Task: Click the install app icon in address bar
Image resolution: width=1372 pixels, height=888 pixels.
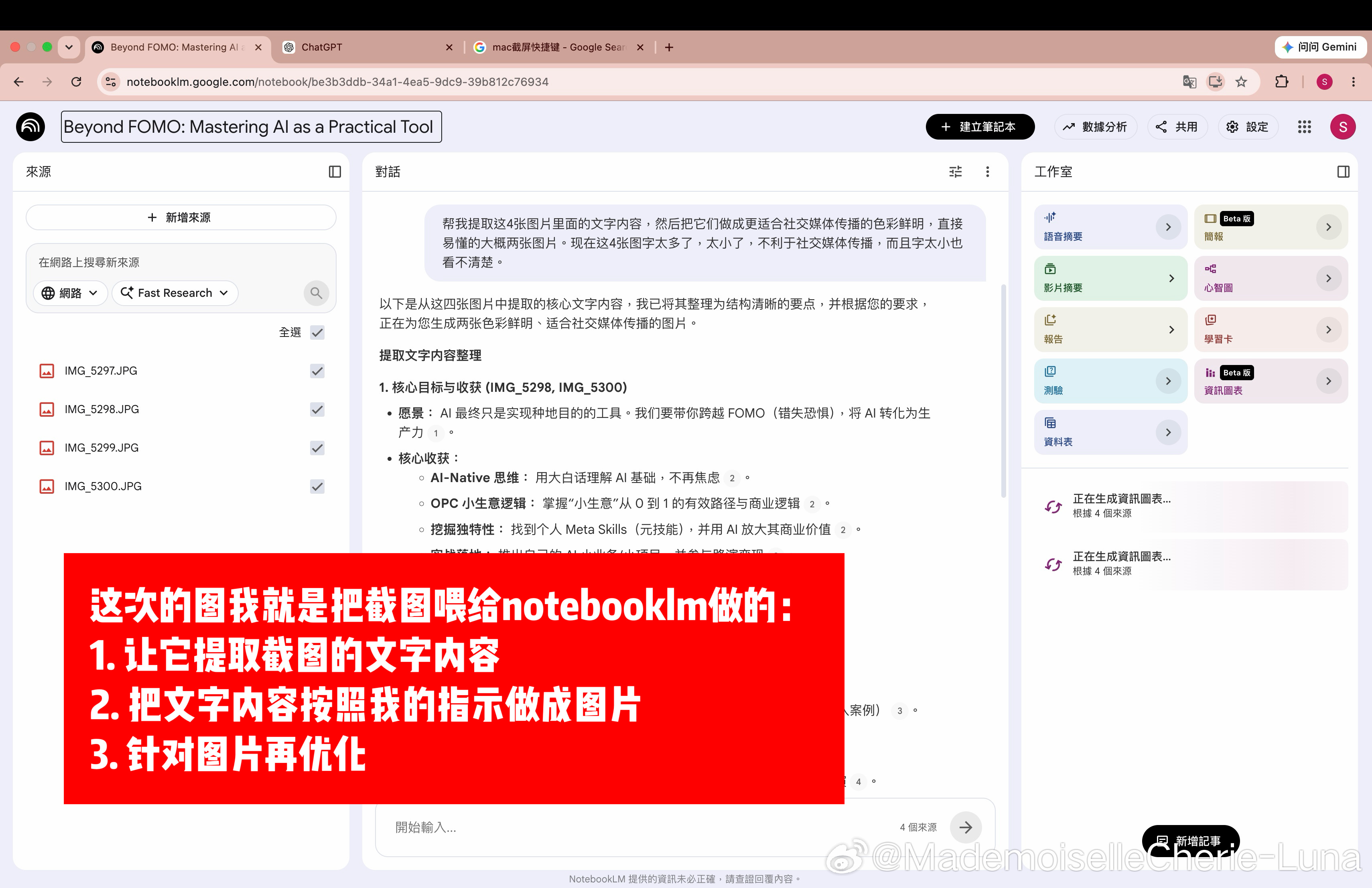Action: [x=1215, y=82]
